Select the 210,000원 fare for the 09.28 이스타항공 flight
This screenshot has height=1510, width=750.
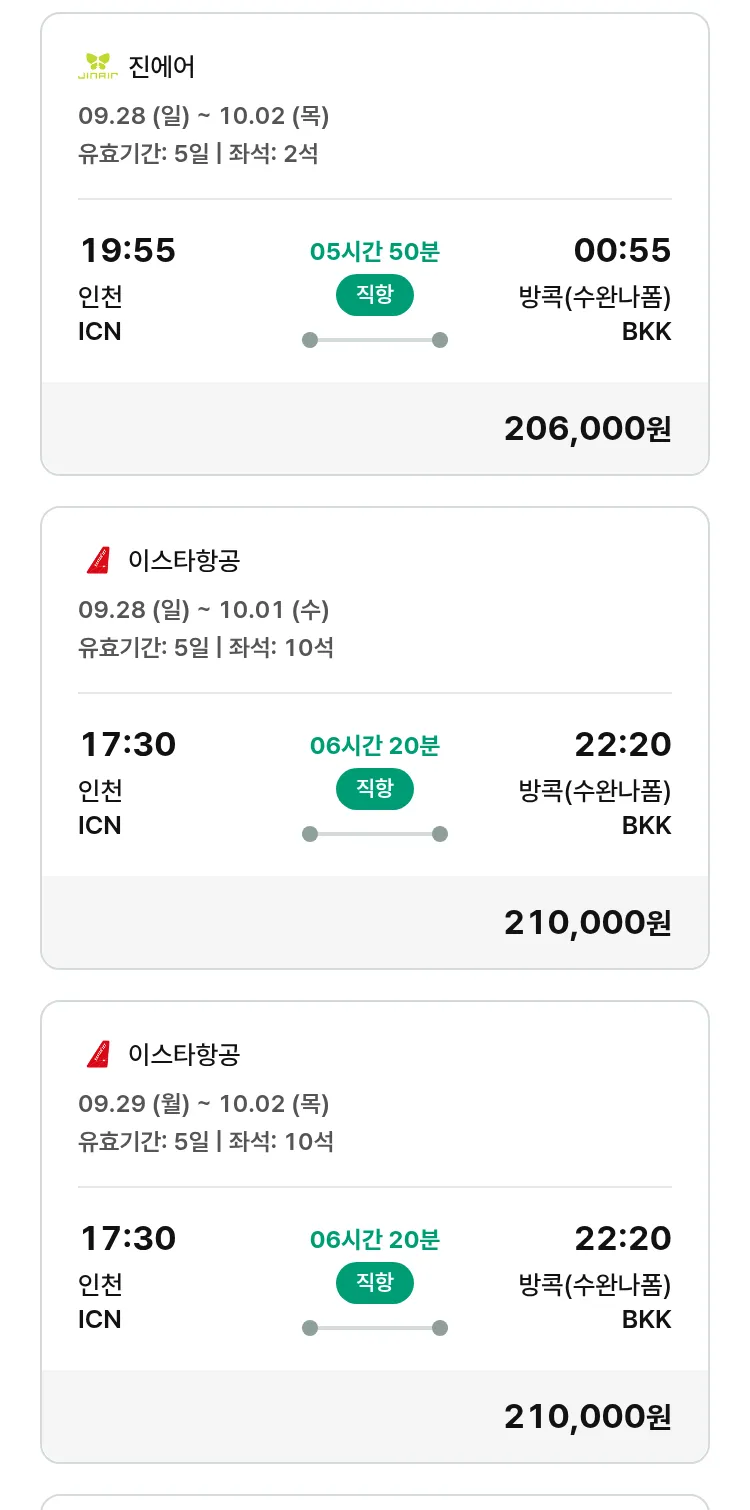pos(587,922)
